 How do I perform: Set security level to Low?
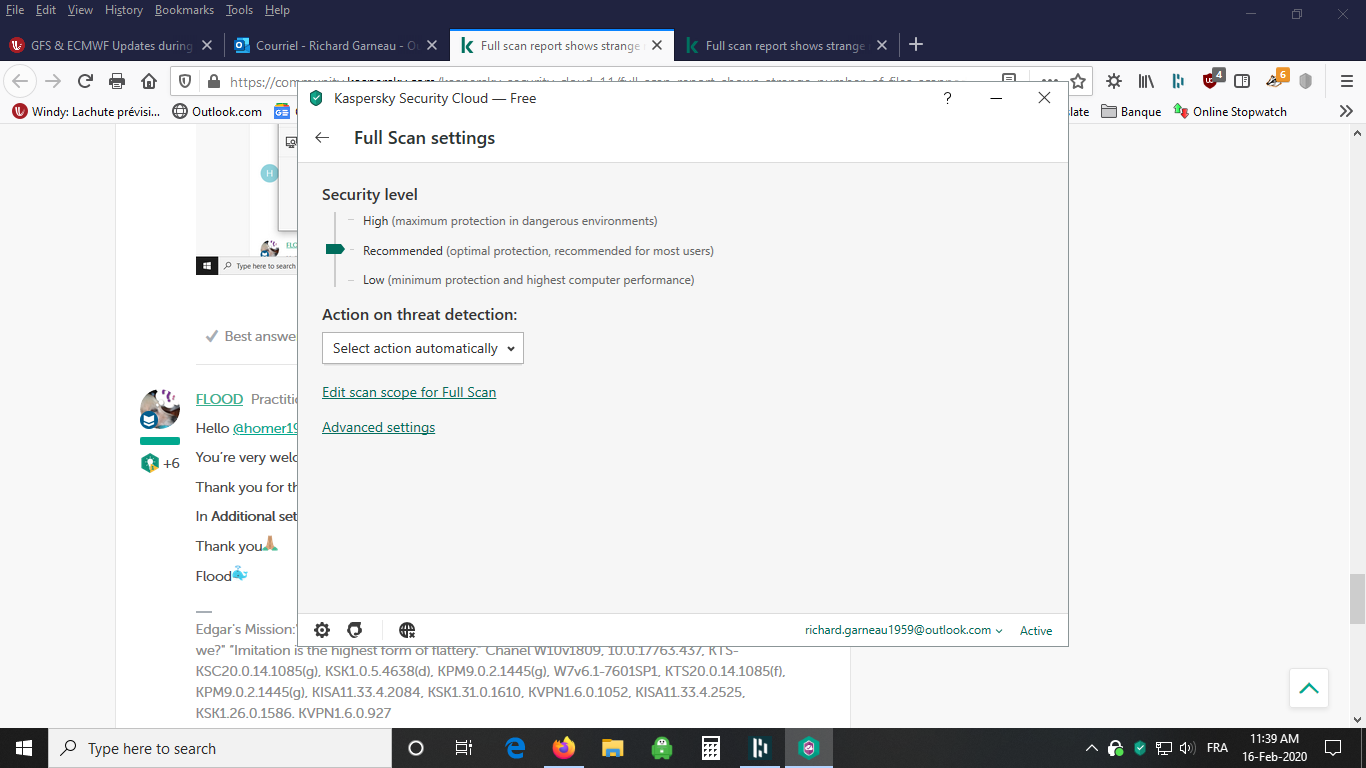(x=528, y=280)
